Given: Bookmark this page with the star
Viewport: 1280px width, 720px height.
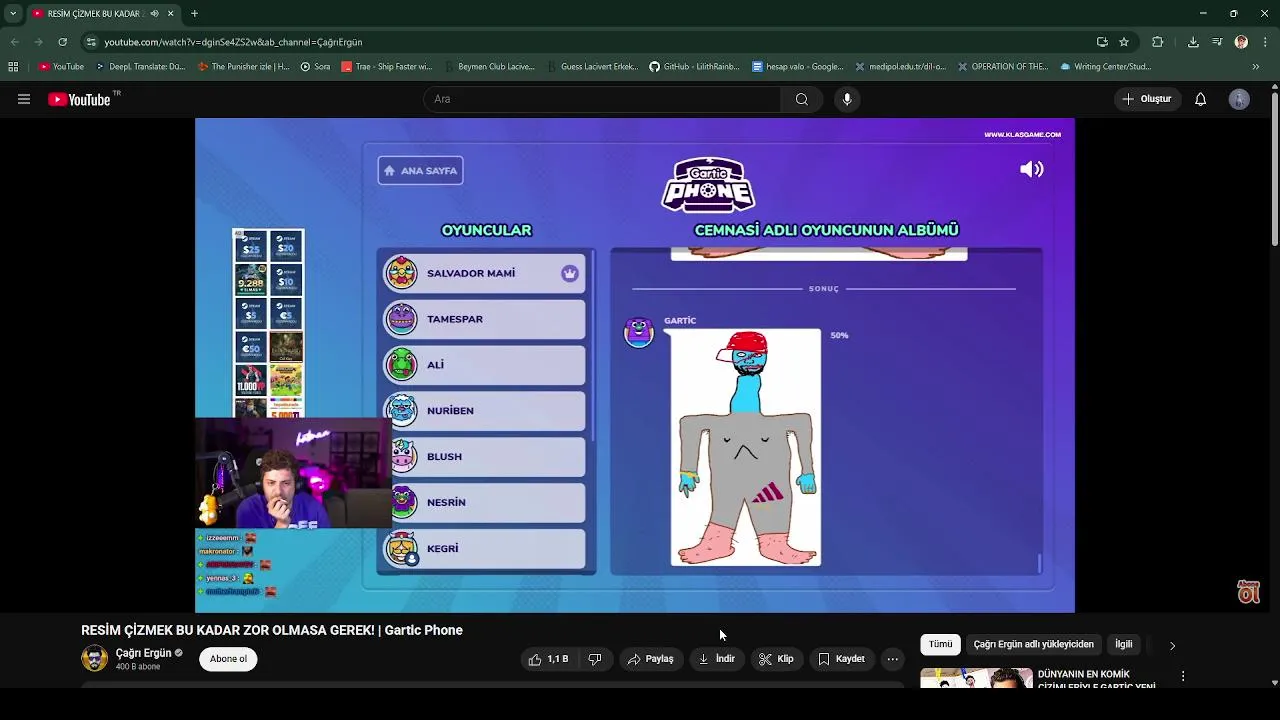Looking at the screenshot, I should pos(1124,42).
